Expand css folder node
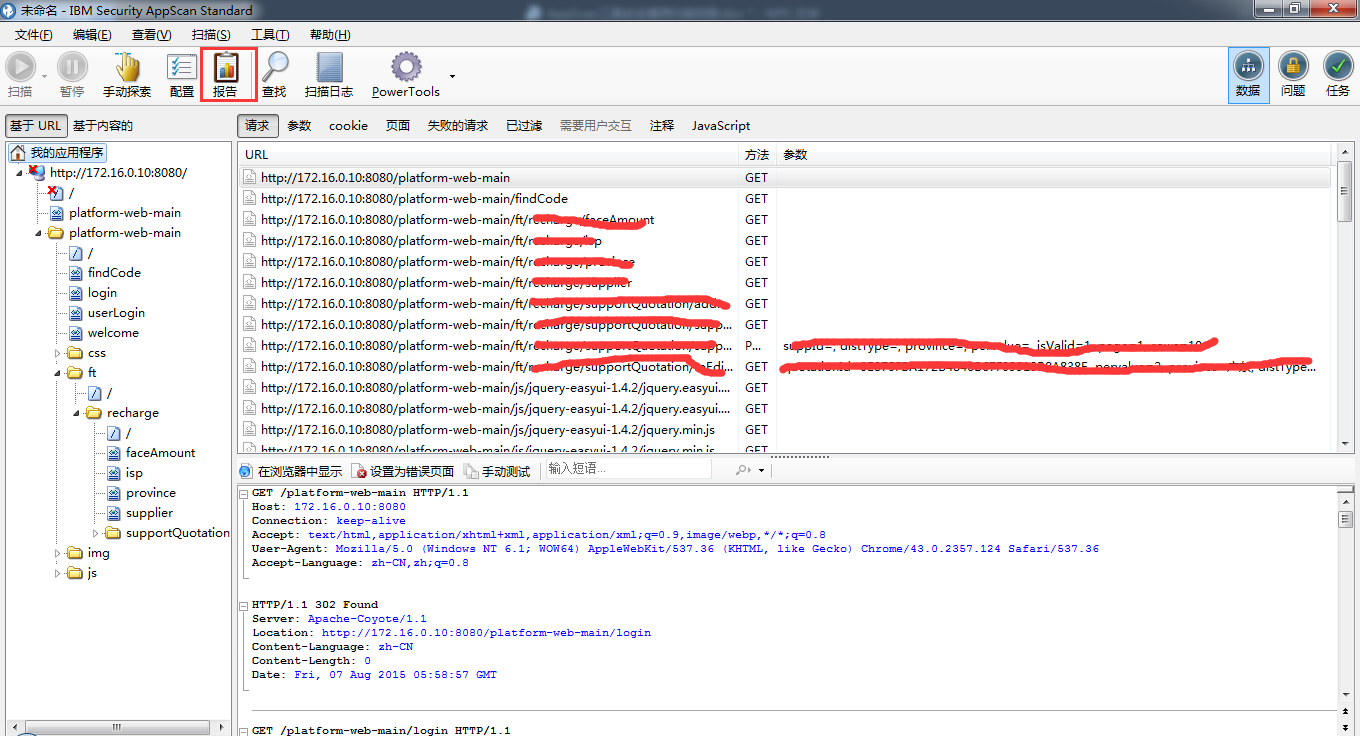This screenshot has width=1360, height=736. tap(57, 353)
